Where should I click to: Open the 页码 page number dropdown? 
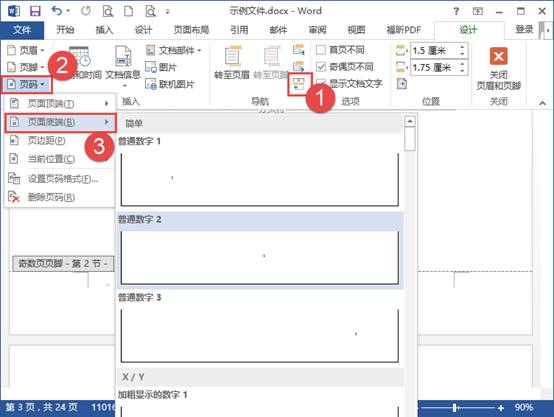point(26,84)
